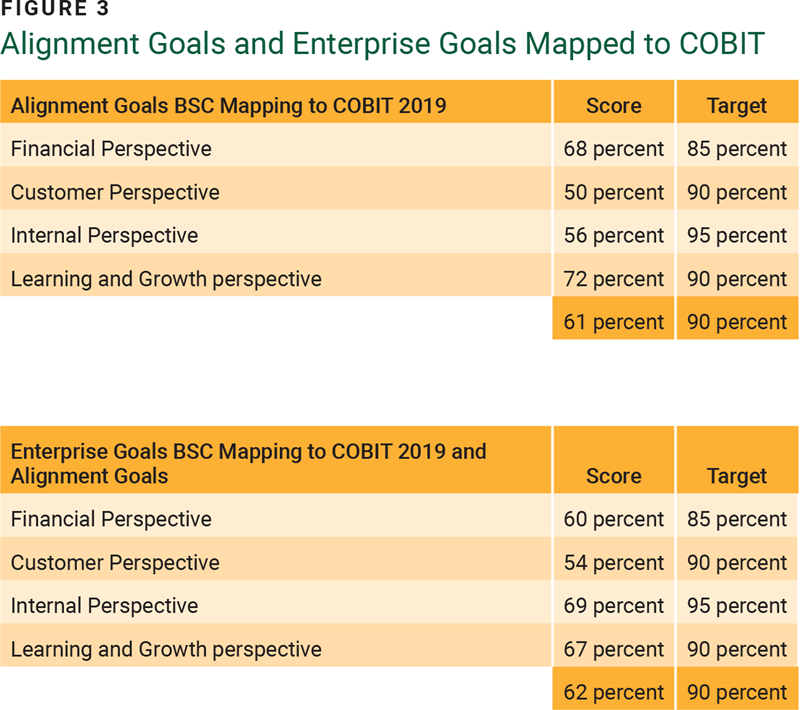Click the Enterprise Goals BSC Mapping table header
Viewport: 800px width, 710px height.
pos(248,463)
